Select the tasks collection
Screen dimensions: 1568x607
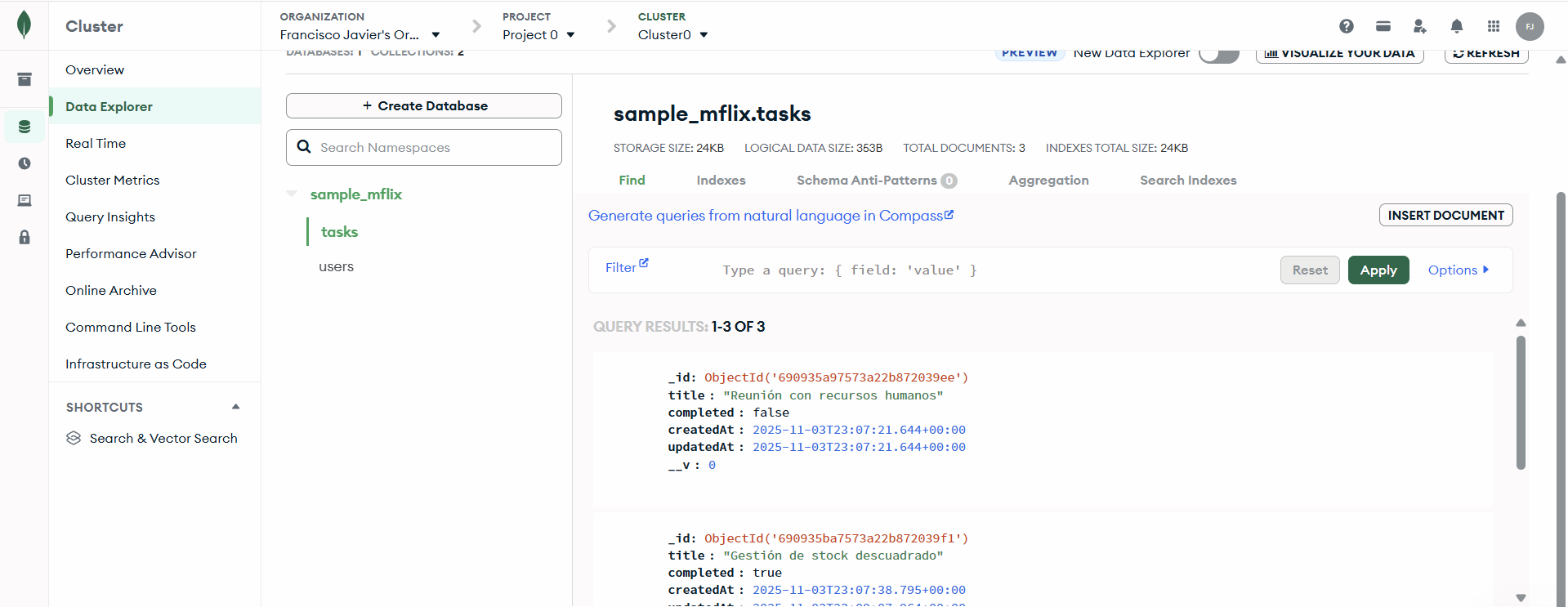tap(339, 231)
